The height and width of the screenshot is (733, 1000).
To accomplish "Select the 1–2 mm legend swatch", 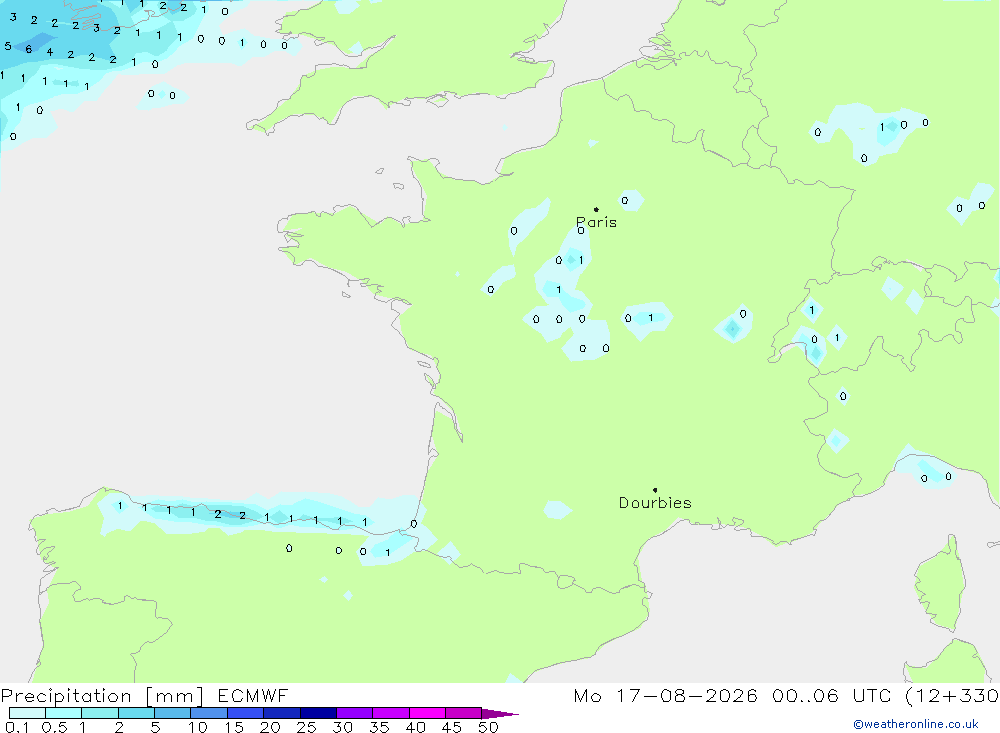I will coord(99,713).
